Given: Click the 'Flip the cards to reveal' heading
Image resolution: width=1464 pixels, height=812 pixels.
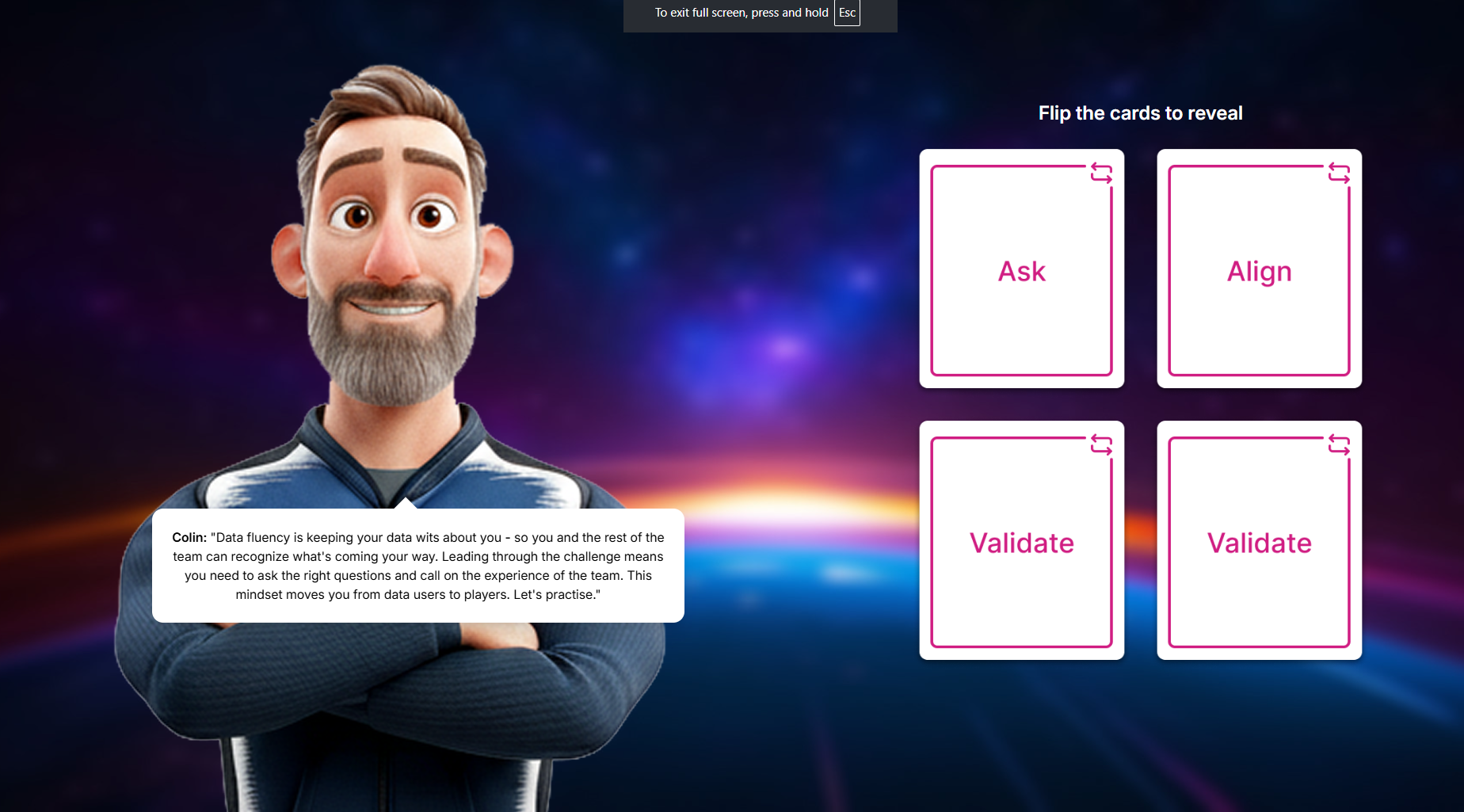Looking at the screenshot, I should pos(1140,113).
